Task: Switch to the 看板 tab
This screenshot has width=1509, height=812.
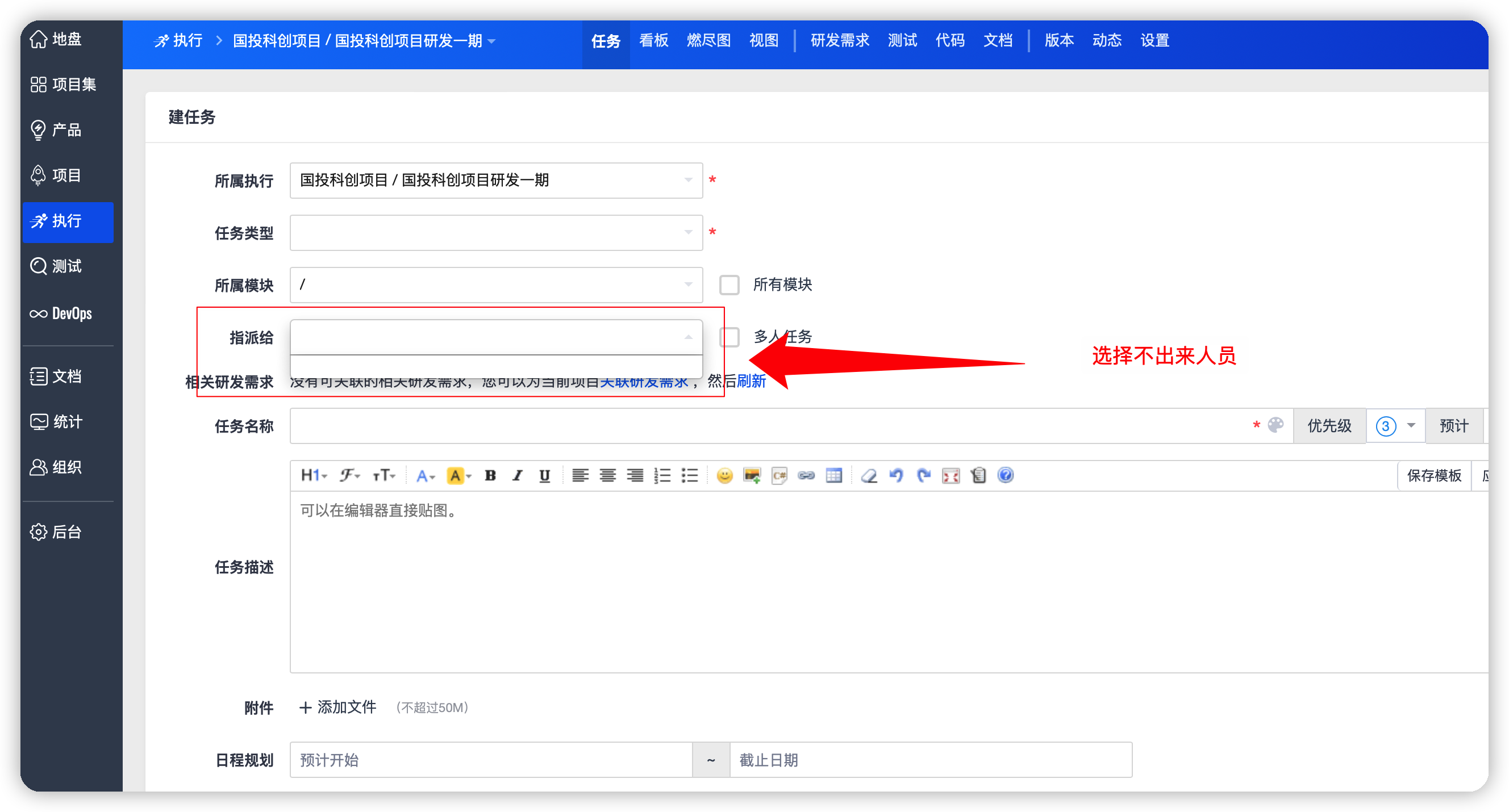Action: pos(653,40)
